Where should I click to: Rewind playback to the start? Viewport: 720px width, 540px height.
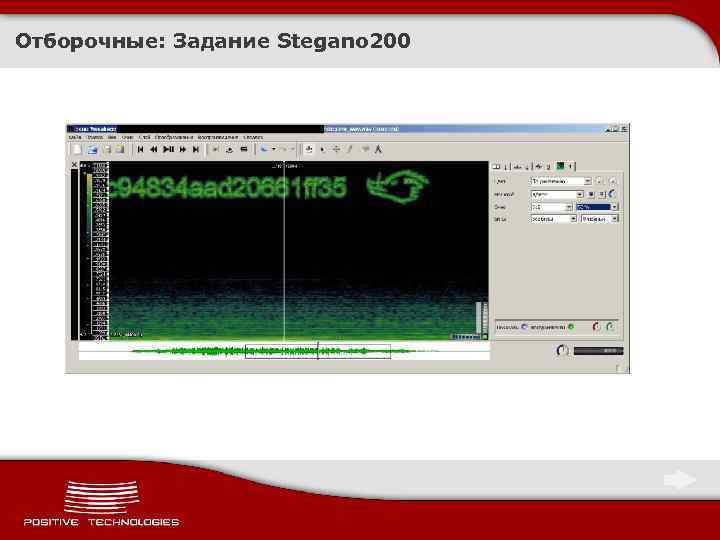click(141, 149)
